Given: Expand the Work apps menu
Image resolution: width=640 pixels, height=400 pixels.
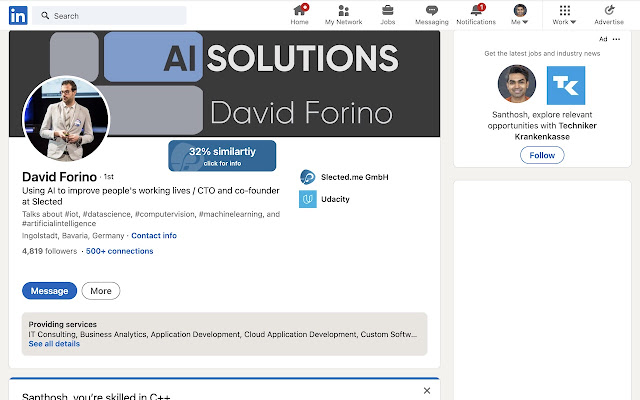Looking at the screenshot, I should (564, 15).
